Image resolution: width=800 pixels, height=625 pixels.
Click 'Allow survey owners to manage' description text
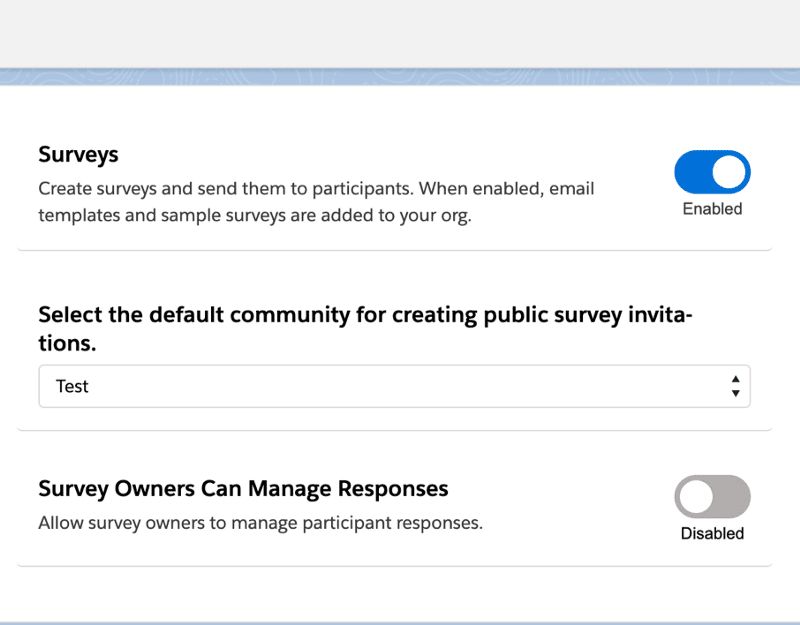(261, 523)
